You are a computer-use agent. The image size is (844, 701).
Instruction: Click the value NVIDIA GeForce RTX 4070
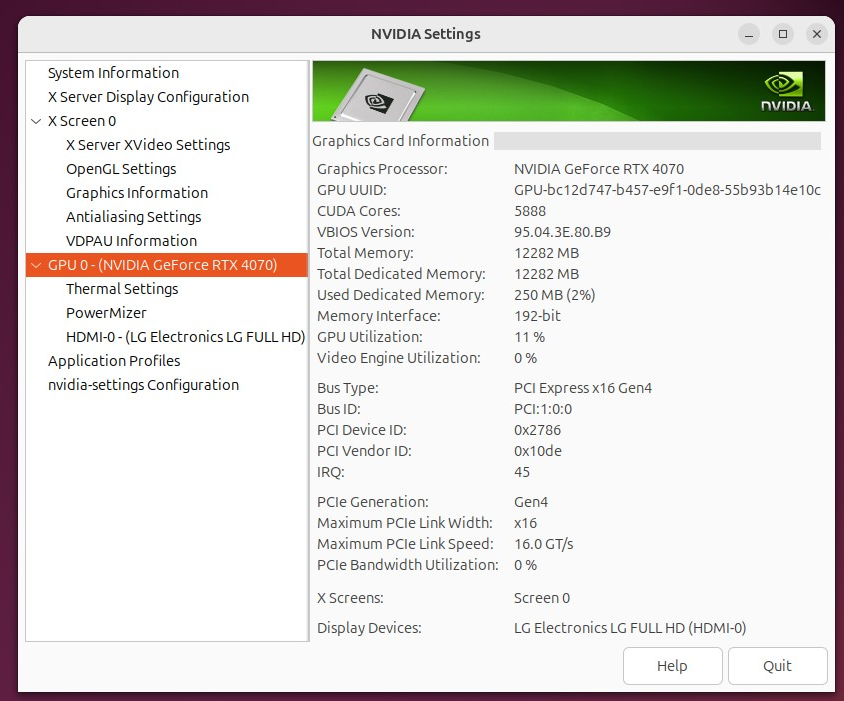point(599,169)
